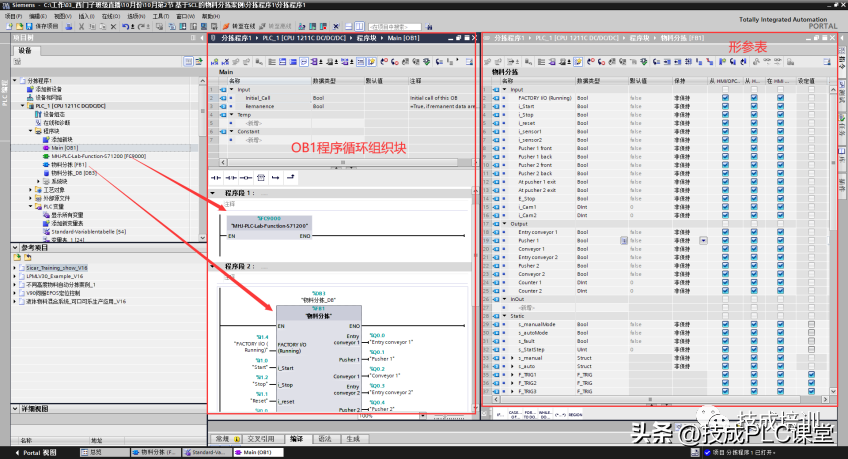Click 添加新设备 in project tree
The width and height of the screenshot is (848, 459).
pyautogui.click(x=49, y=89)
